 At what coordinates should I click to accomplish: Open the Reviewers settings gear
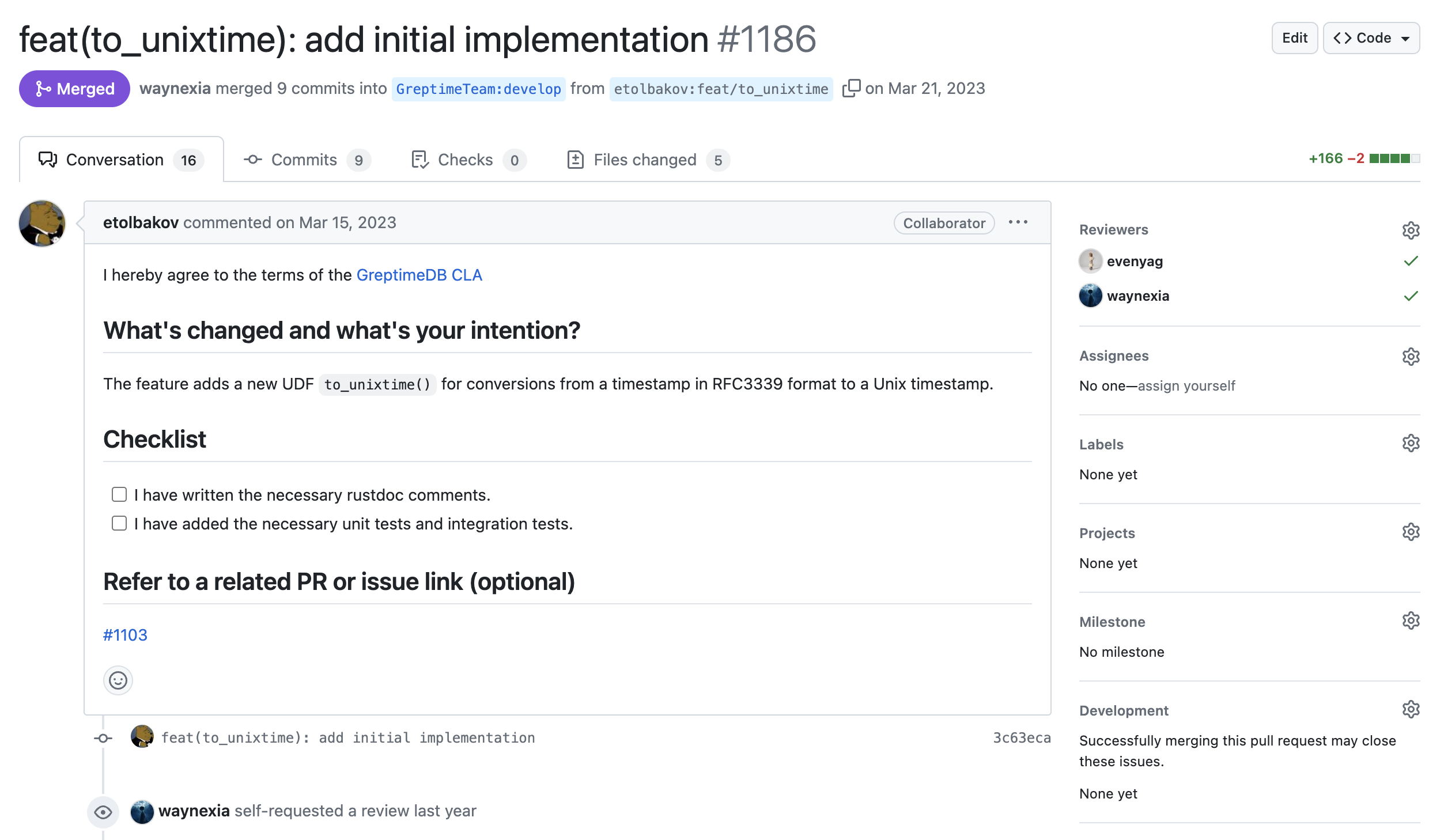(1410, 230)
